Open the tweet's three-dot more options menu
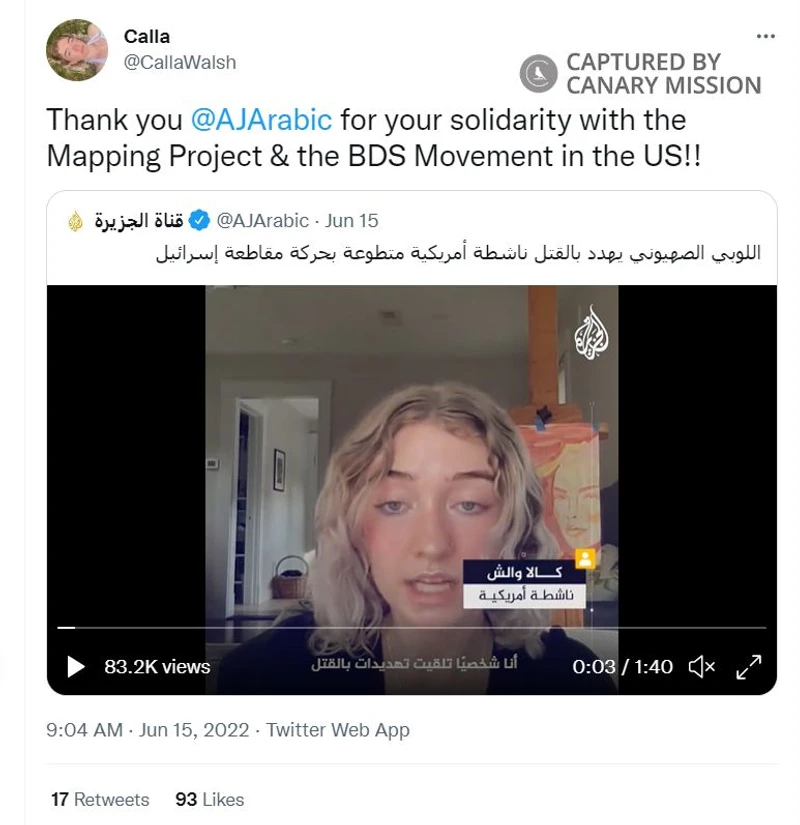The width and height of the screenshot is (800, 825). click(765, 36)
